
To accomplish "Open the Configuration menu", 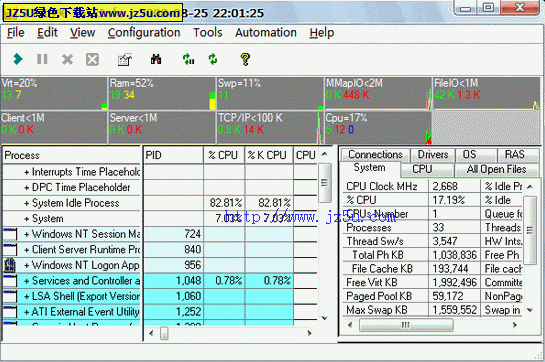I will coord(144,33).
